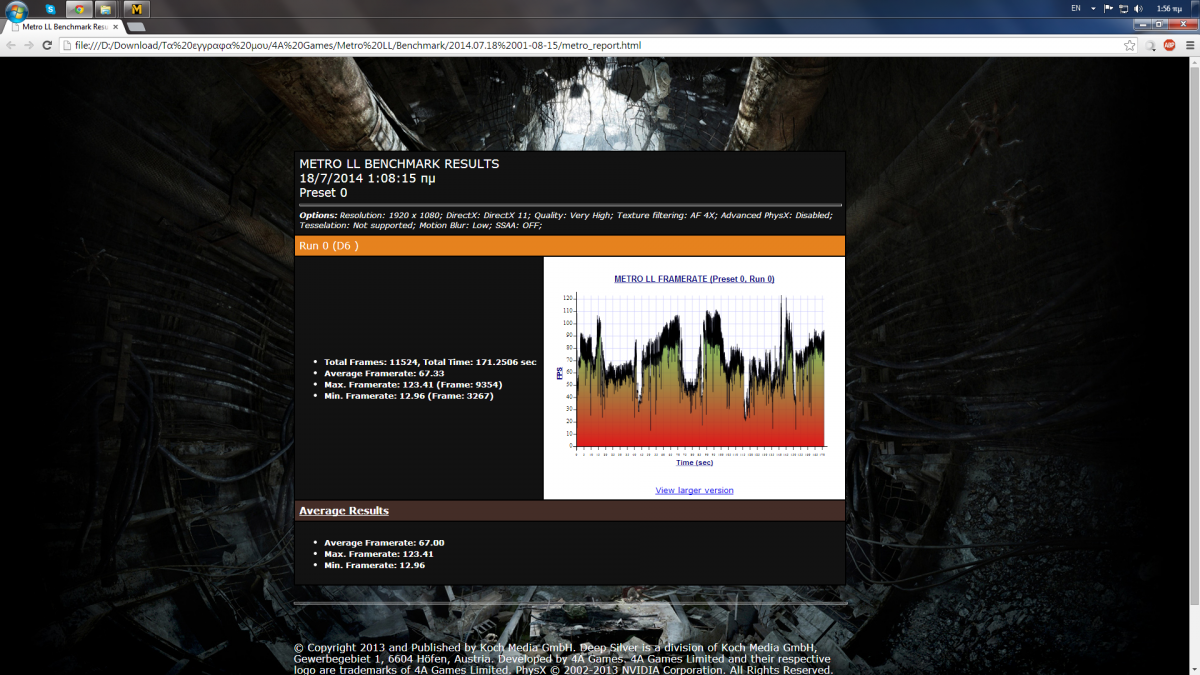
Task: Open the Chrome menu
Action: 1188,45
